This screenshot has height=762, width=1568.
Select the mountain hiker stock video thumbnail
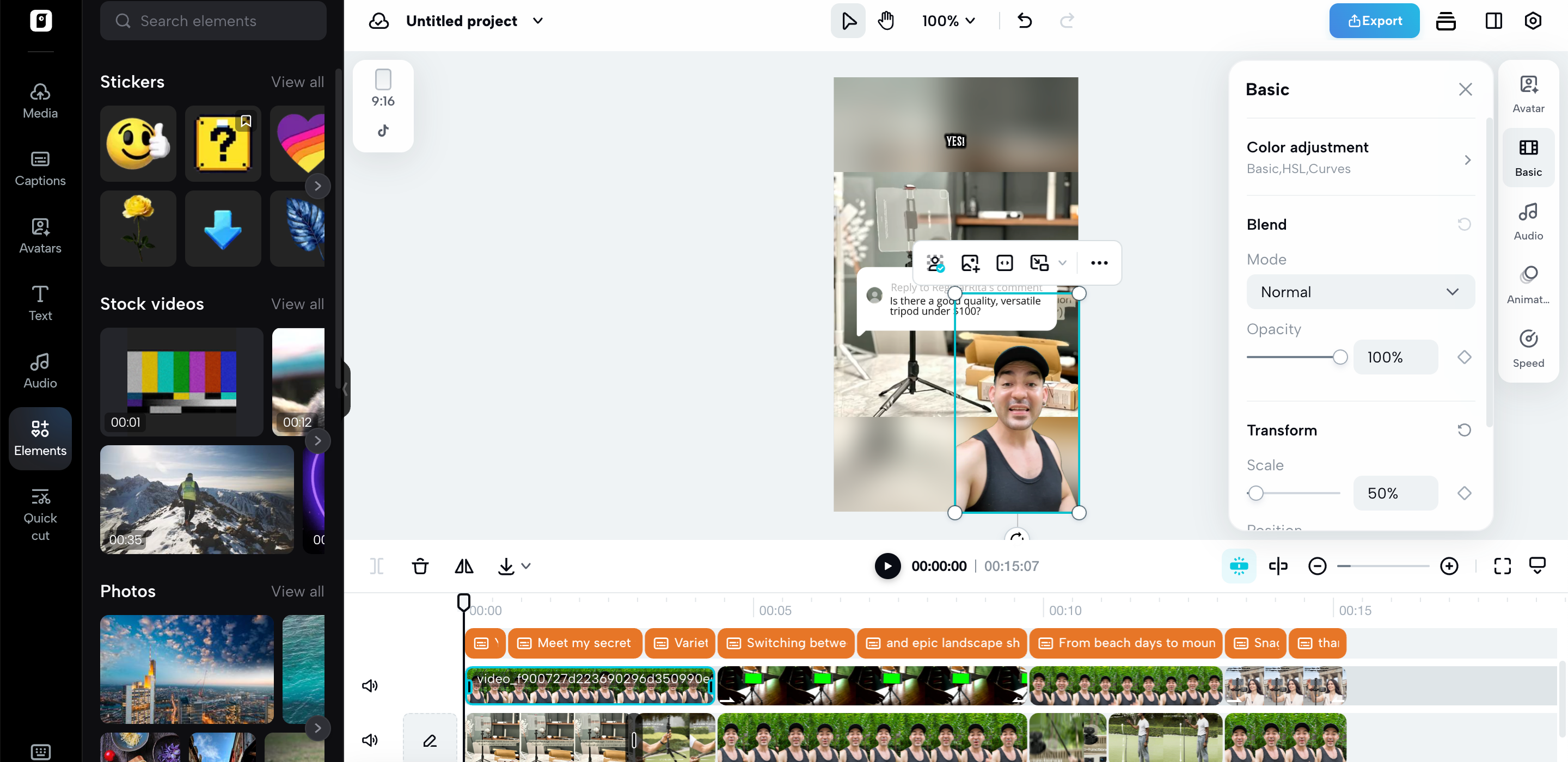[196, 499]
